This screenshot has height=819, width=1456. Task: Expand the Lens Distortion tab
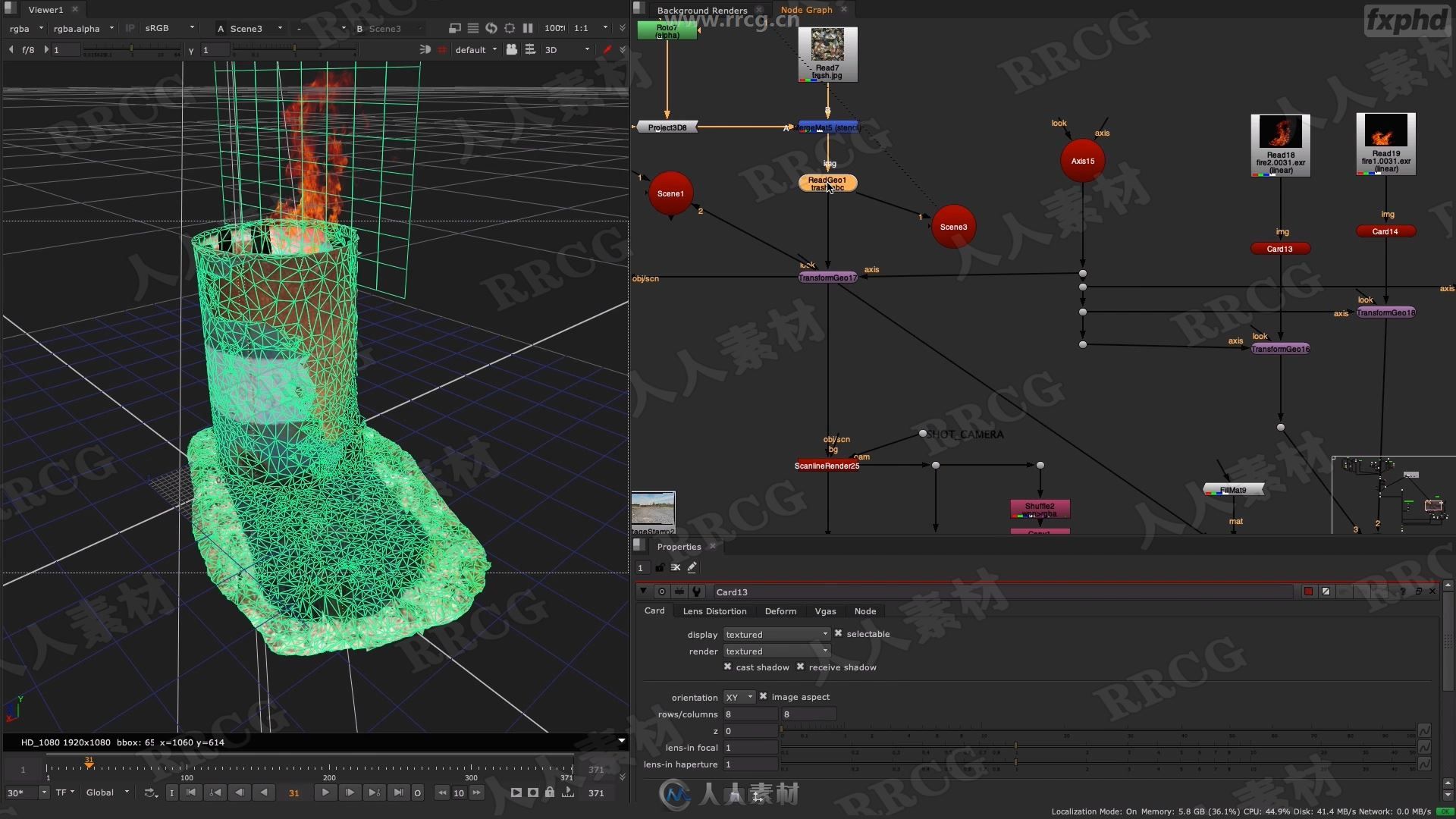[714, 610]
